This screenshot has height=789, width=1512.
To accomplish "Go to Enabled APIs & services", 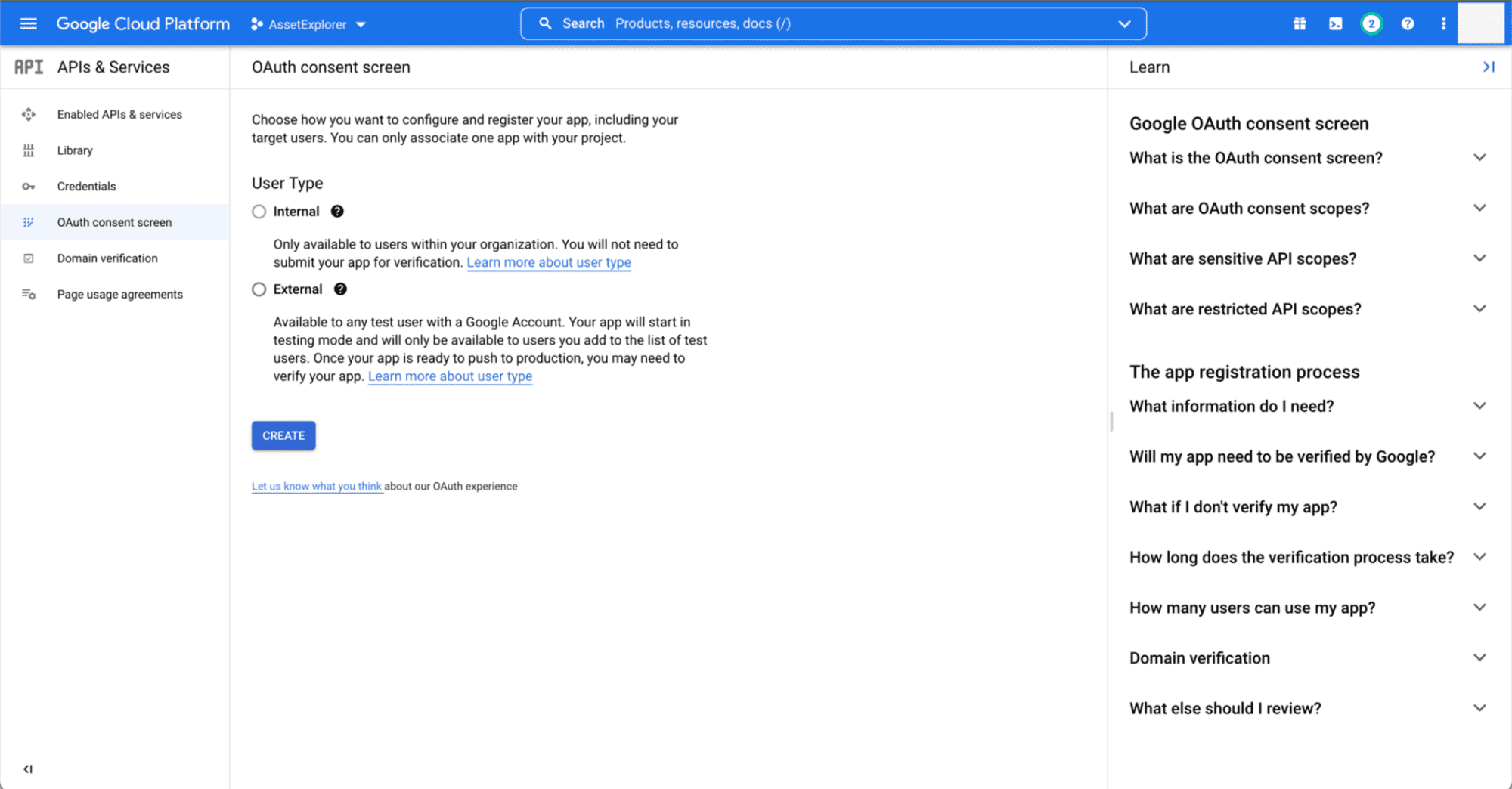I will pos(115,114).
